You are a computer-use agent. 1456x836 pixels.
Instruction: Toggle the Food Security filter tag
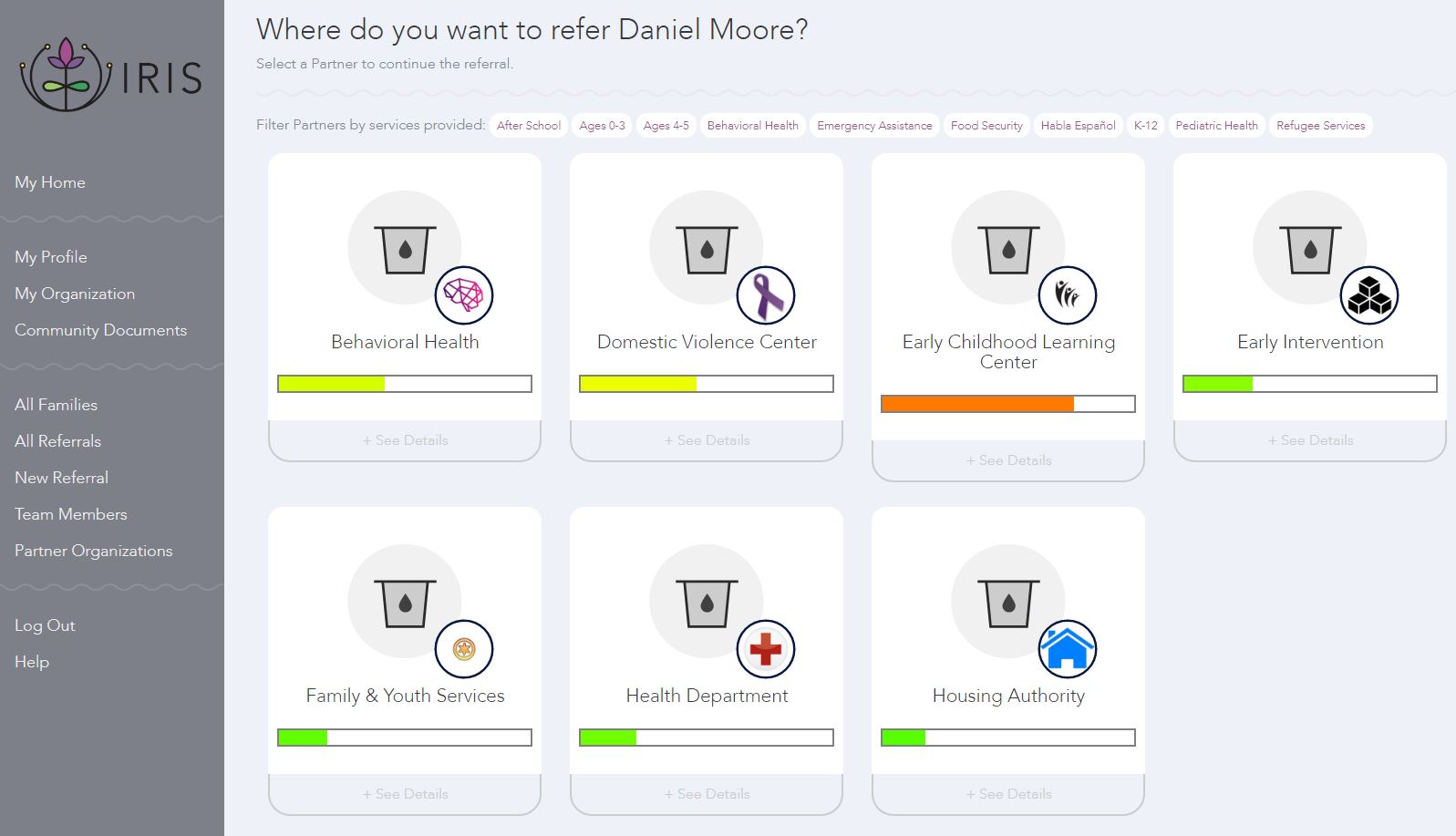click(986, 126)
